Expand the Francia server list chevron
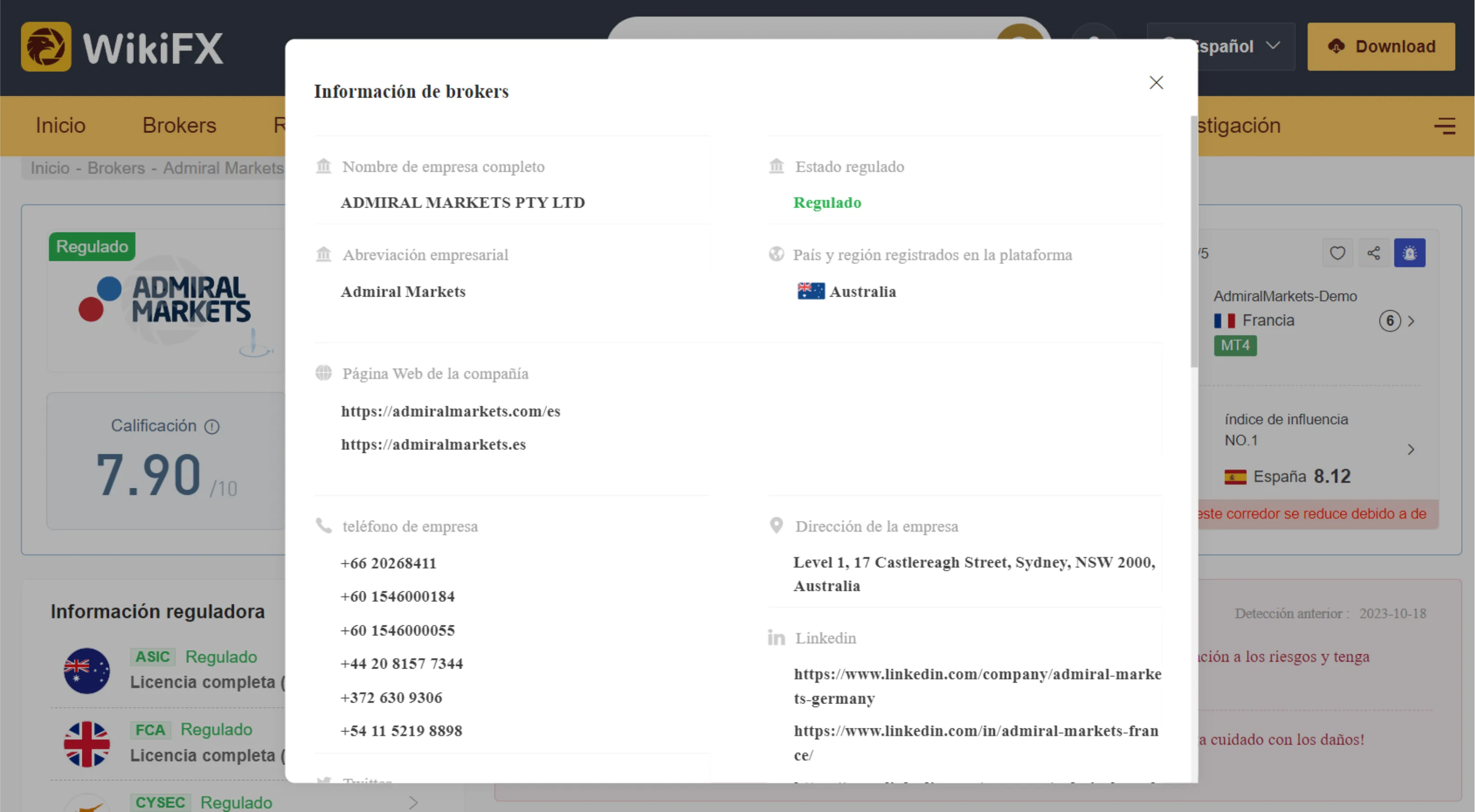This screenshot has width=1475, height=812. click(x=1411, y=321)
